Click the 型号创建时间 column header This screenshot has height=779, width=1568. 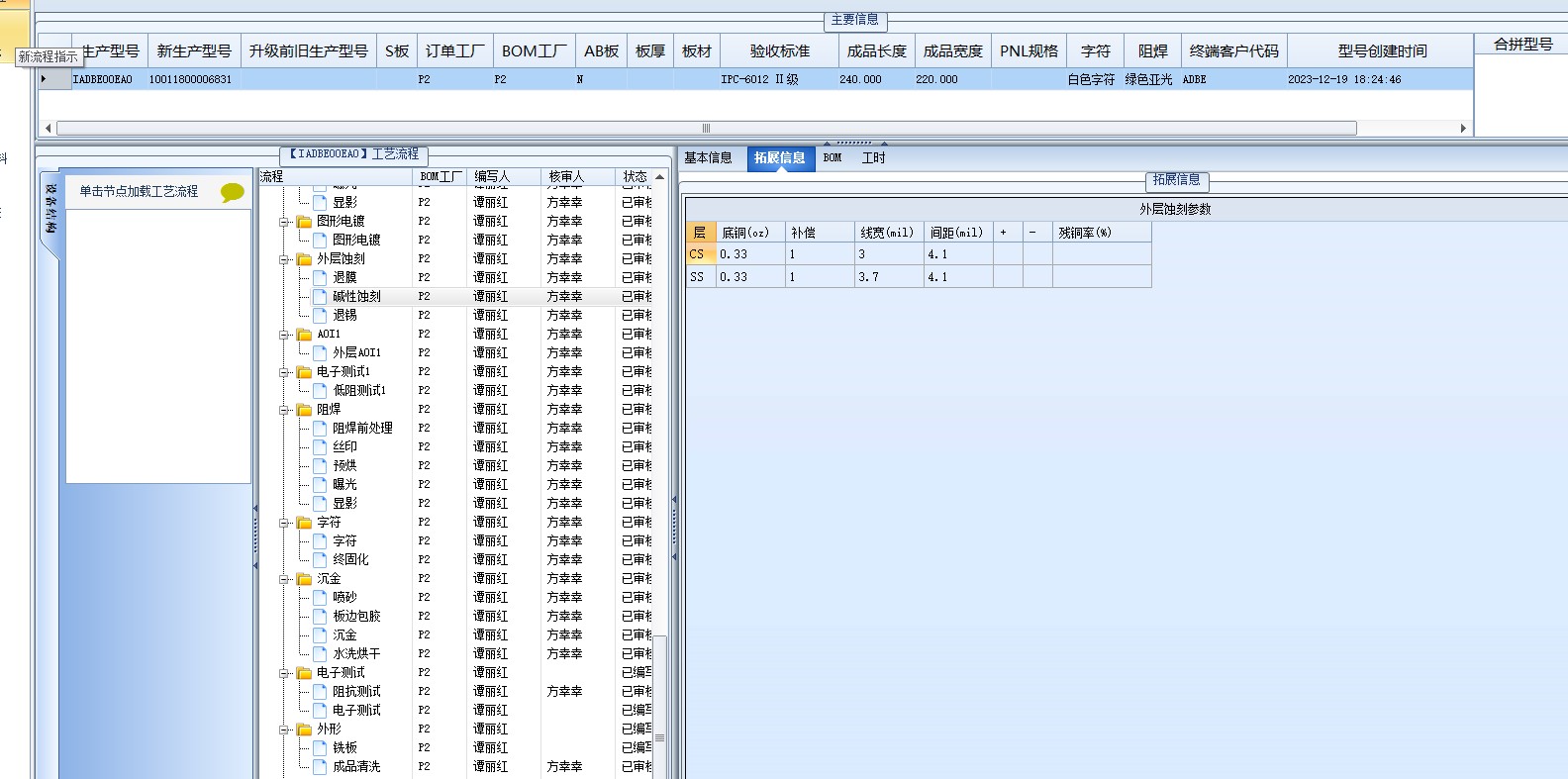pyautogui.click(x=1382, y=51)
